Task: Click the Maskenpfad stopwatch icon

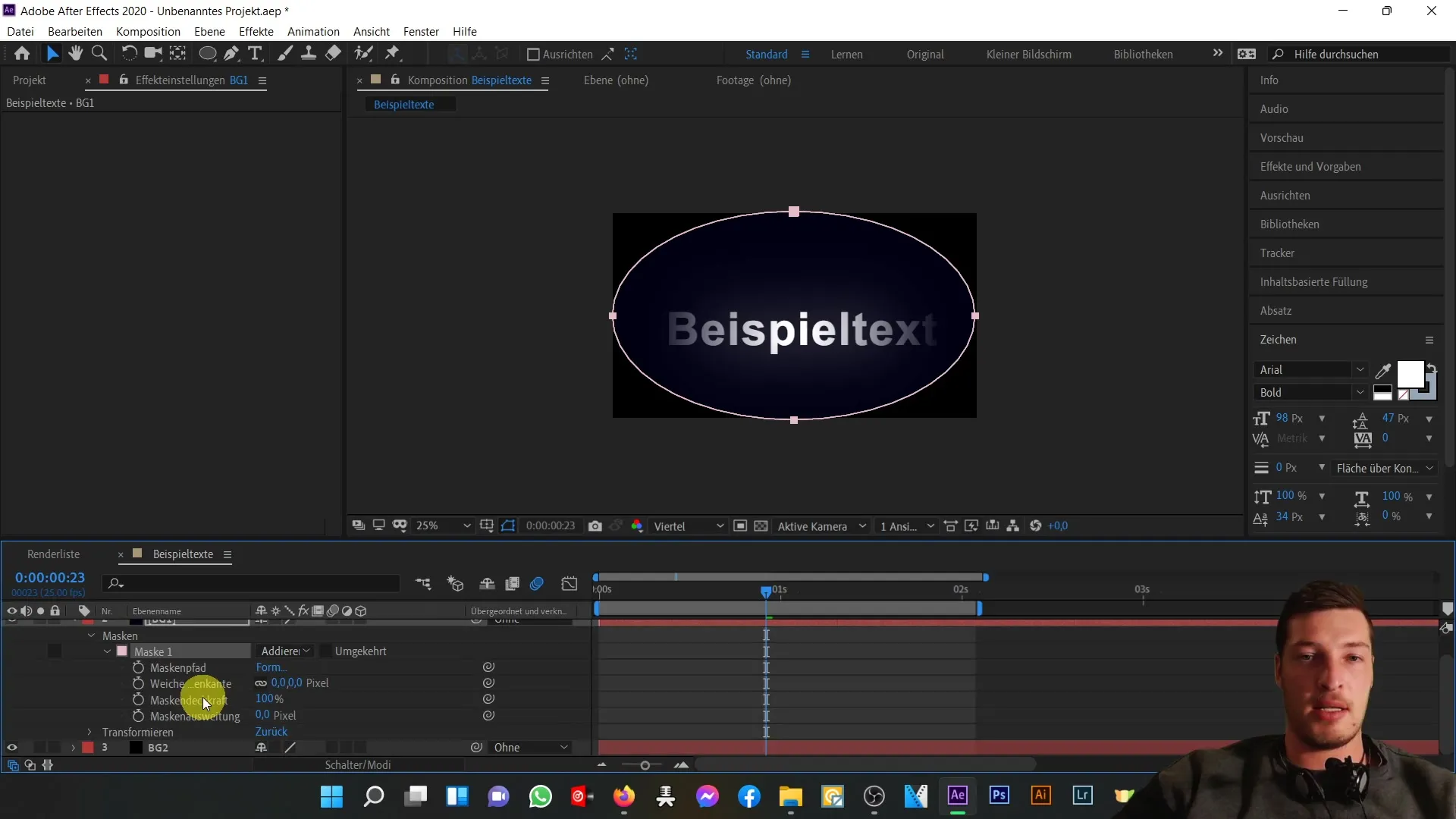Action: point(139,668)
